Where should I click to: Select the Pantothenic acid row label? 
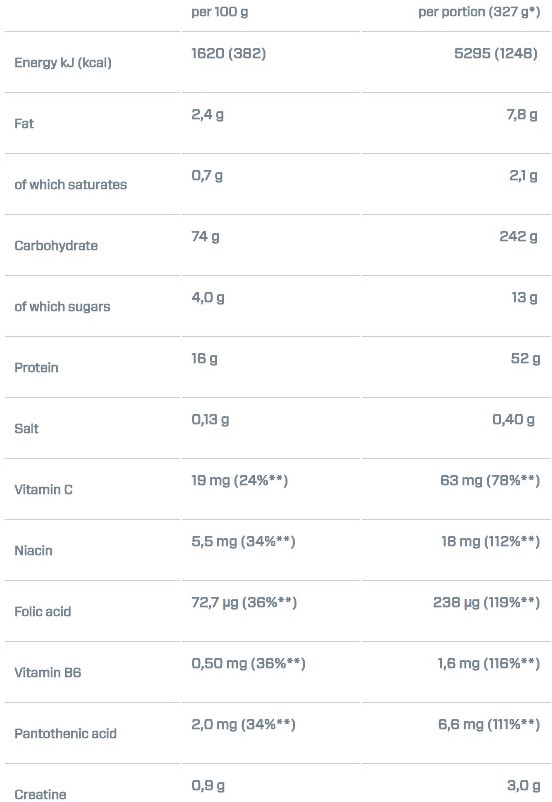tap(65, 733)
